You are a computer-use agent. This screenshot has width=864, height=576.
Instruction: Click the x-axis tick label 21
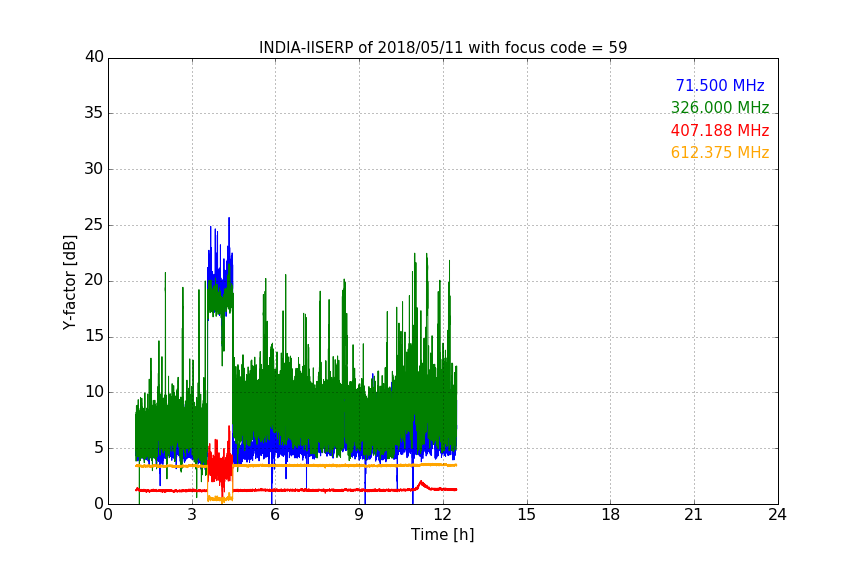(694, 515)
